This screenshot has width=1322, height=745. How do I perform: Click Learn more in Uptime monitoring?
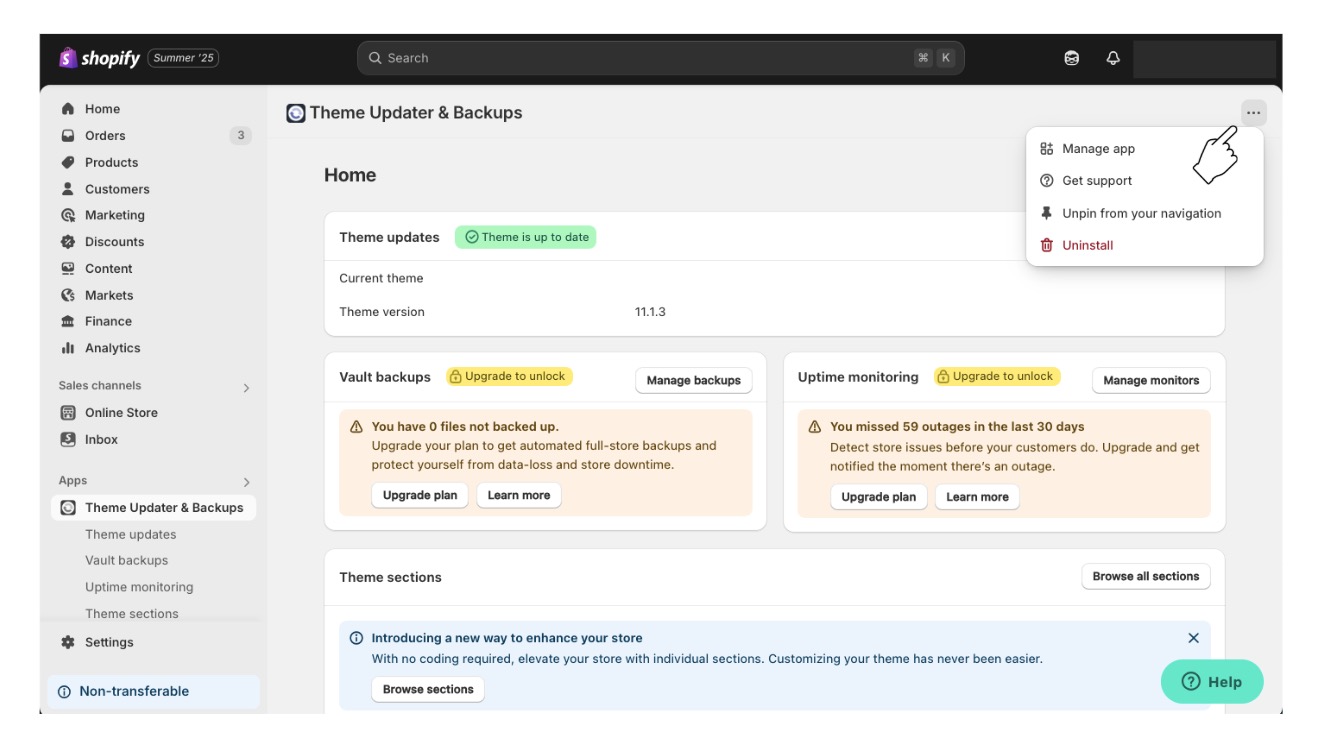(978, 497)
